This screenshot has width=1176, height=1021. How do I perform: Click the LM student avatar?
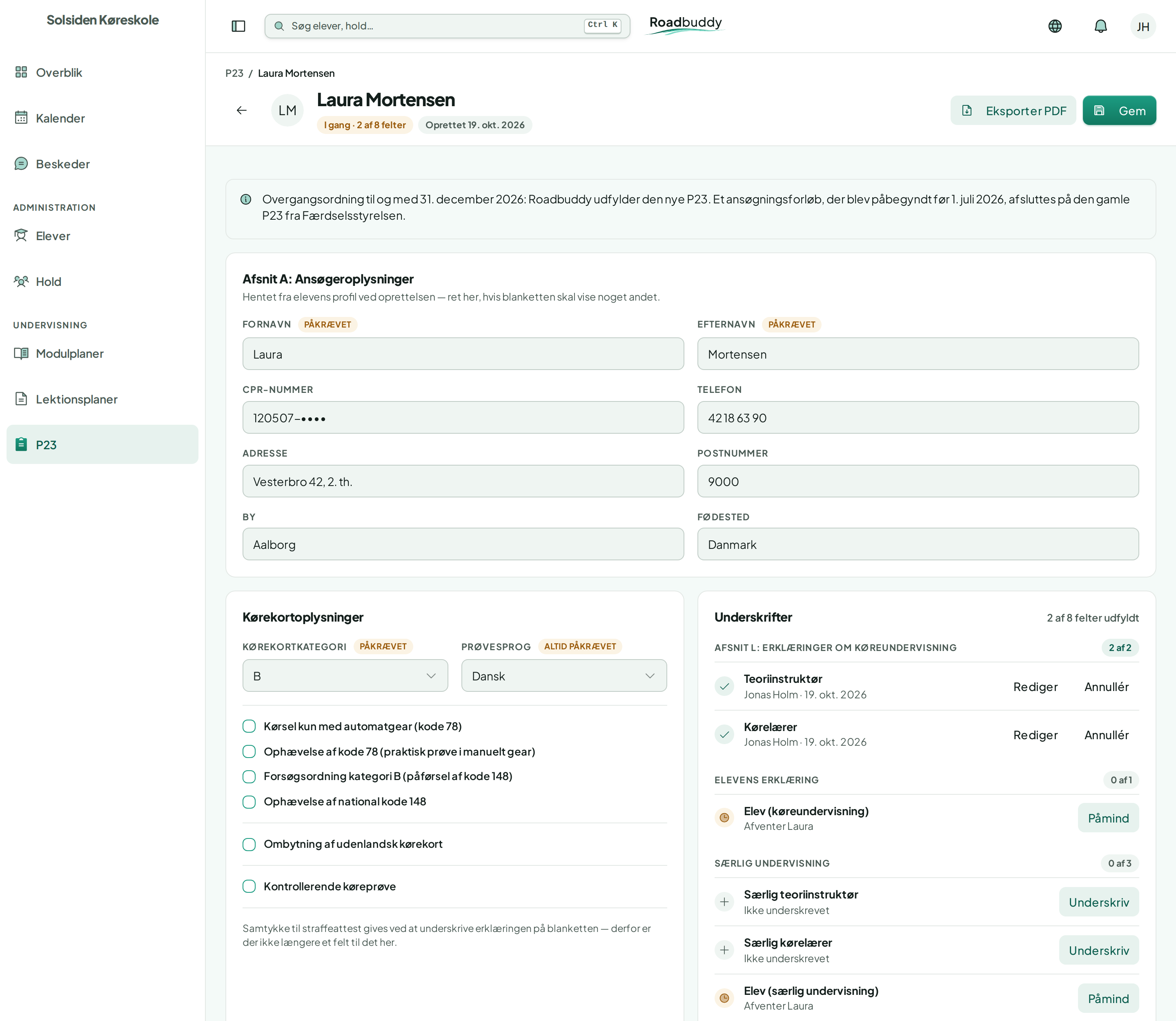coord(287,111)
